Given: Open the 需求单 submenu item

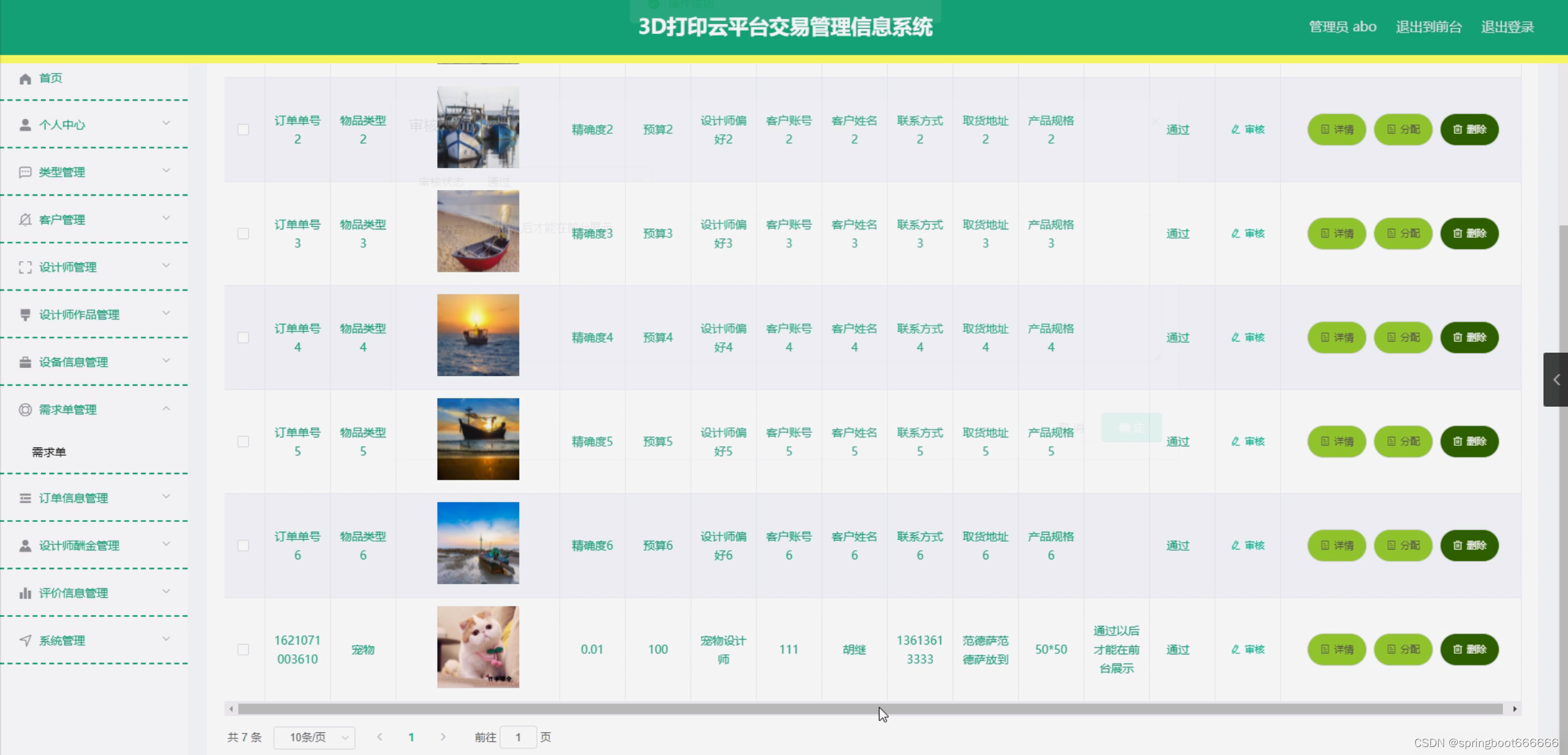Looking at the screenshot, I should click(49, 452).
